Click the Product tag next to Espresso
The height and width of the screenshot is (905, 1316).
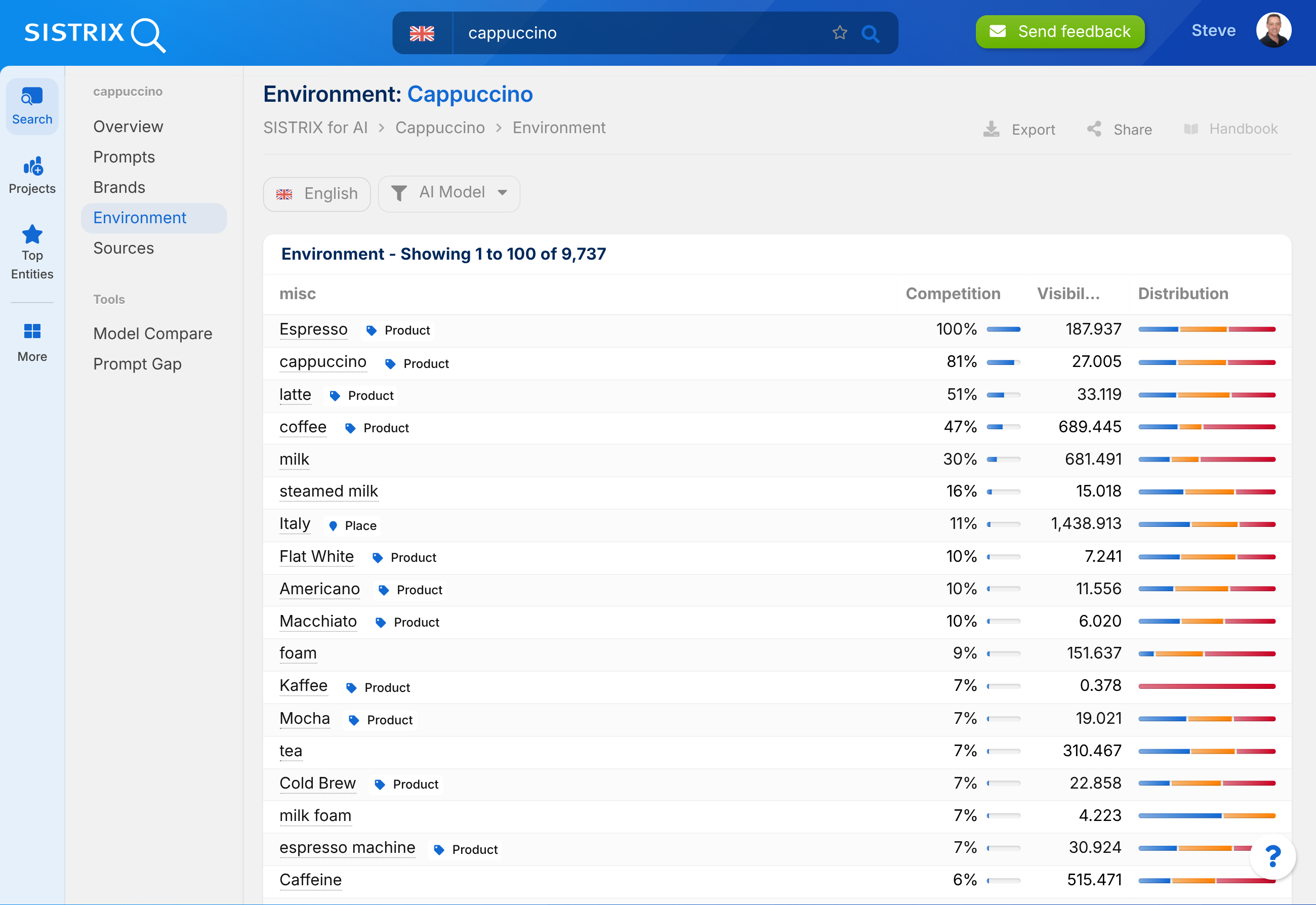(x=398, y=331)
